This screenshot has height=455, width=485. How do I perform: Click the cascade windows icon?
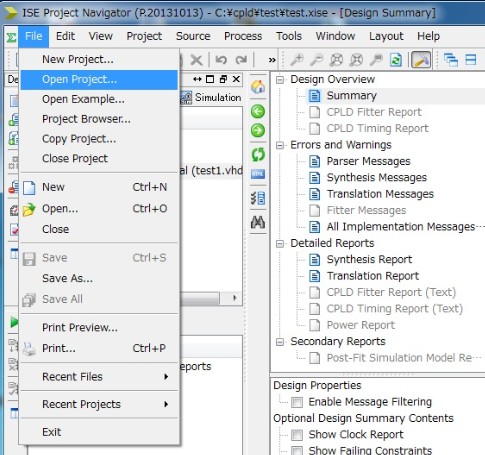point(451,60)
